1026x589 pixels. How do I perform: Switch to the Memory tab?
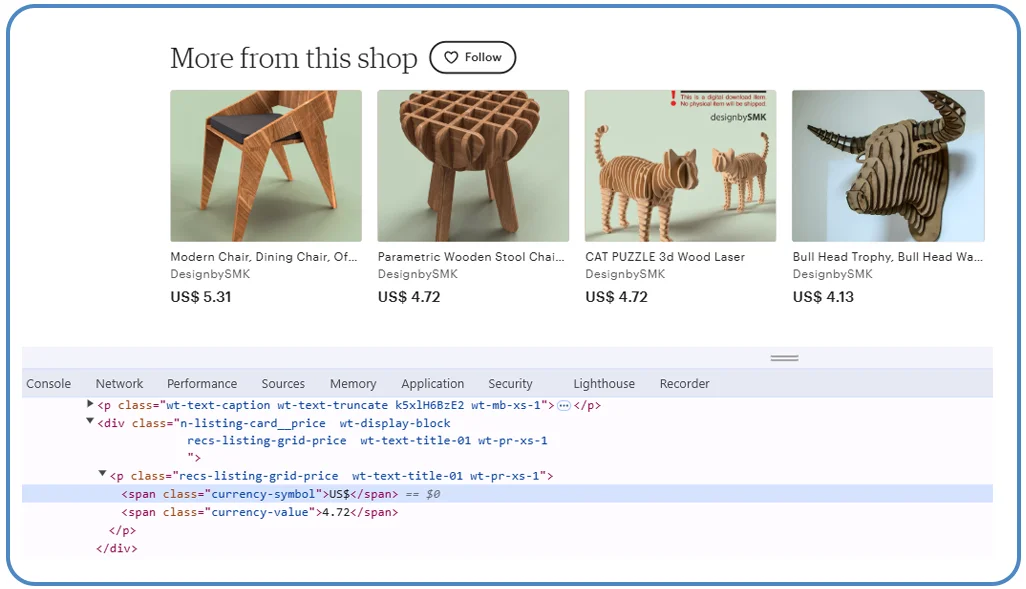[352, 383]
